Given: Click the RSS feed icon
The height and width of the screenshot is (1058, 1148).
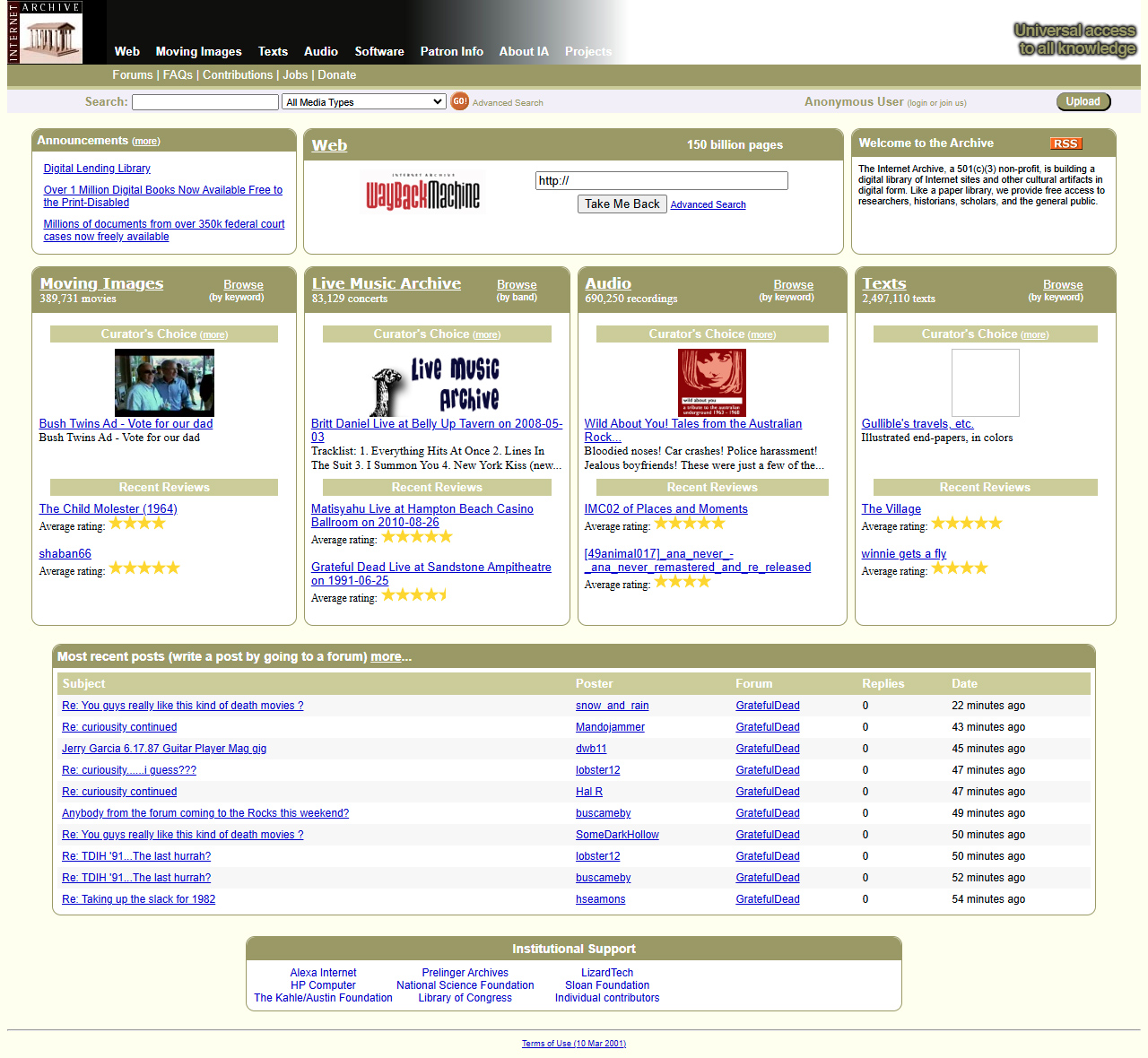Looking at the screenshot, I should click(1065, 143).
